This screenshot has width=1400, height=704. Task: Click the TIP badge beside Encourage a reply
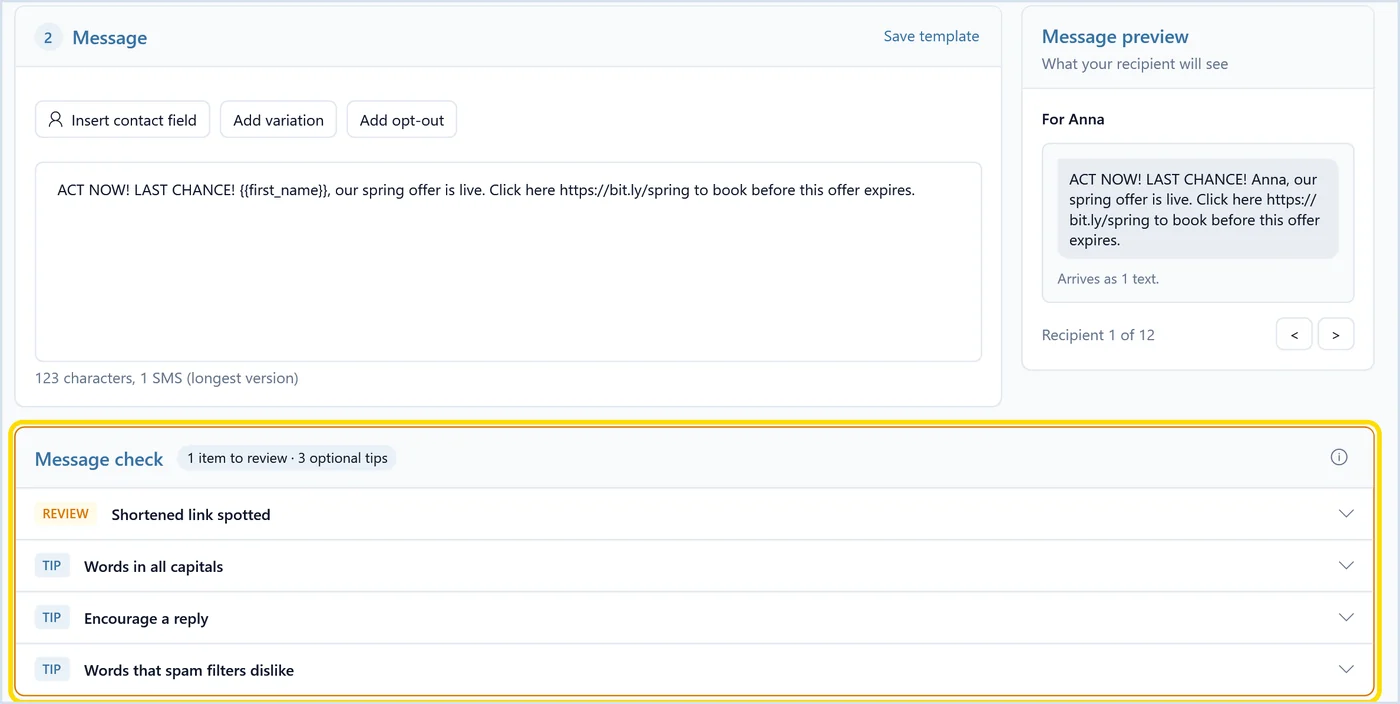[x=52, y=618]
